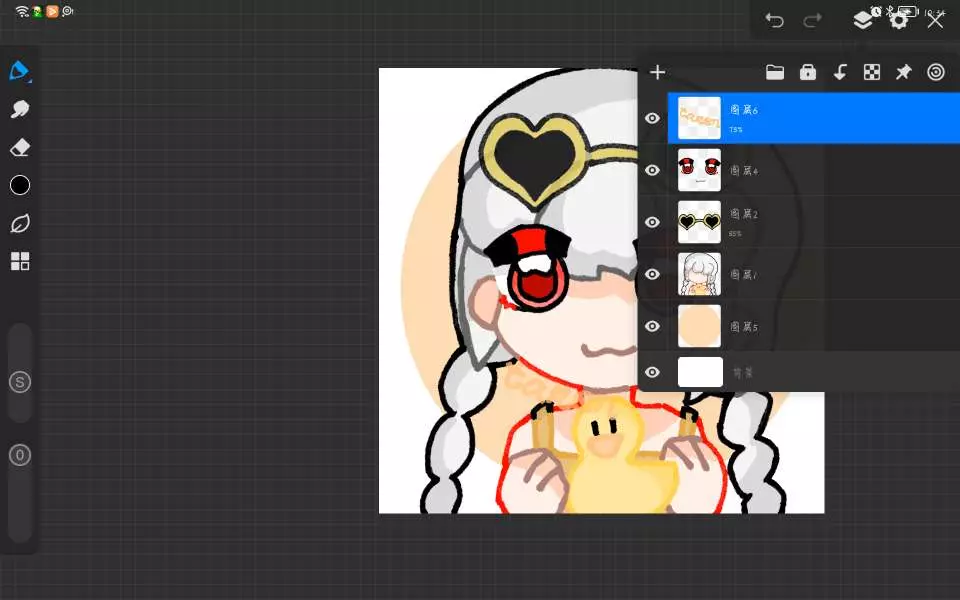
Task: Select the layer named 图层2
Action: [x=814, y=222]
